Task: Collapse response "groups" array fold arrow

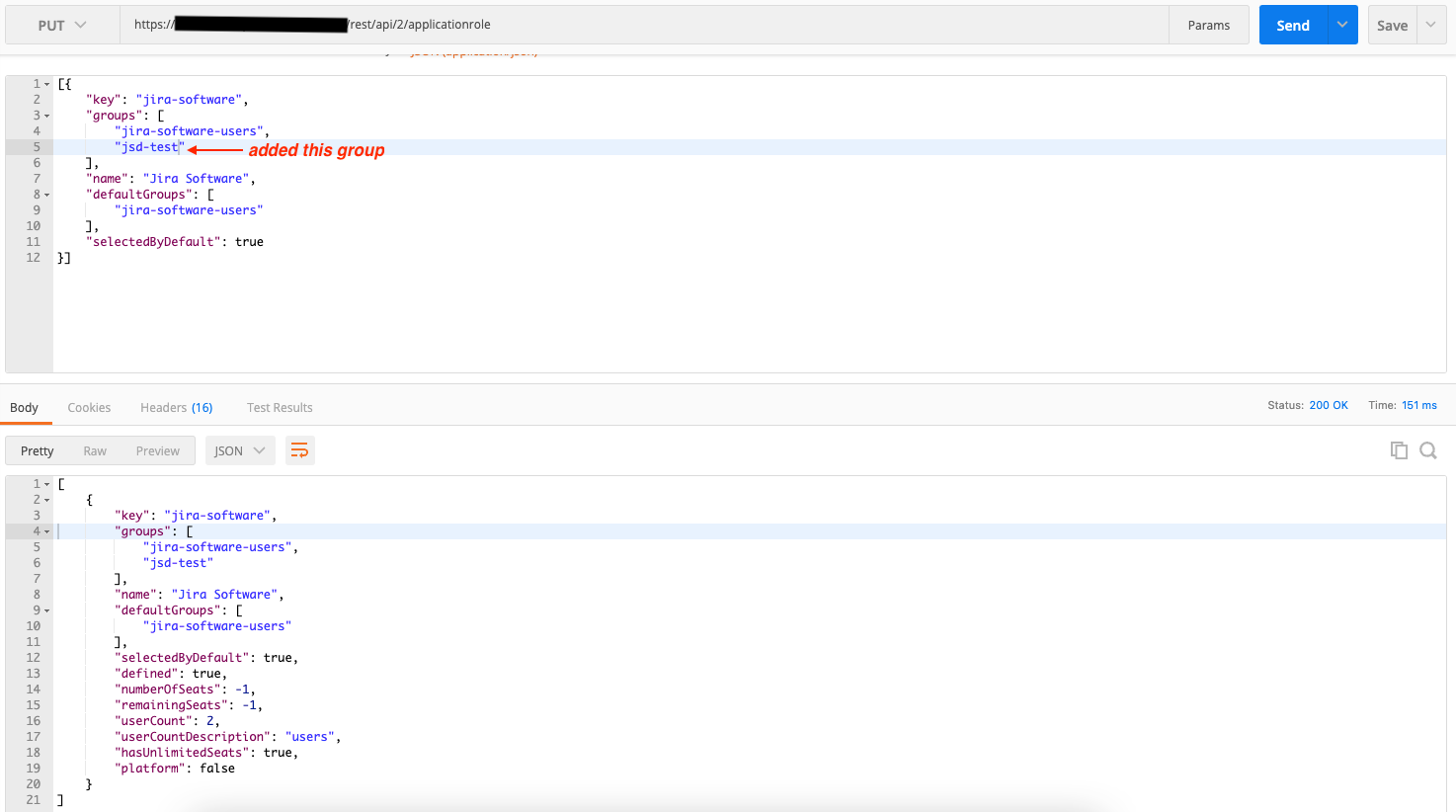Action: tap(47, 531)
